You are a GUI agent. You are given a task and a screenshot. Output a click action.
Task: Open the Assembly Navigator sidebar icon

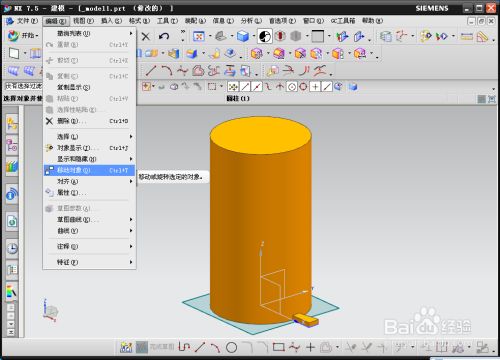12,124
